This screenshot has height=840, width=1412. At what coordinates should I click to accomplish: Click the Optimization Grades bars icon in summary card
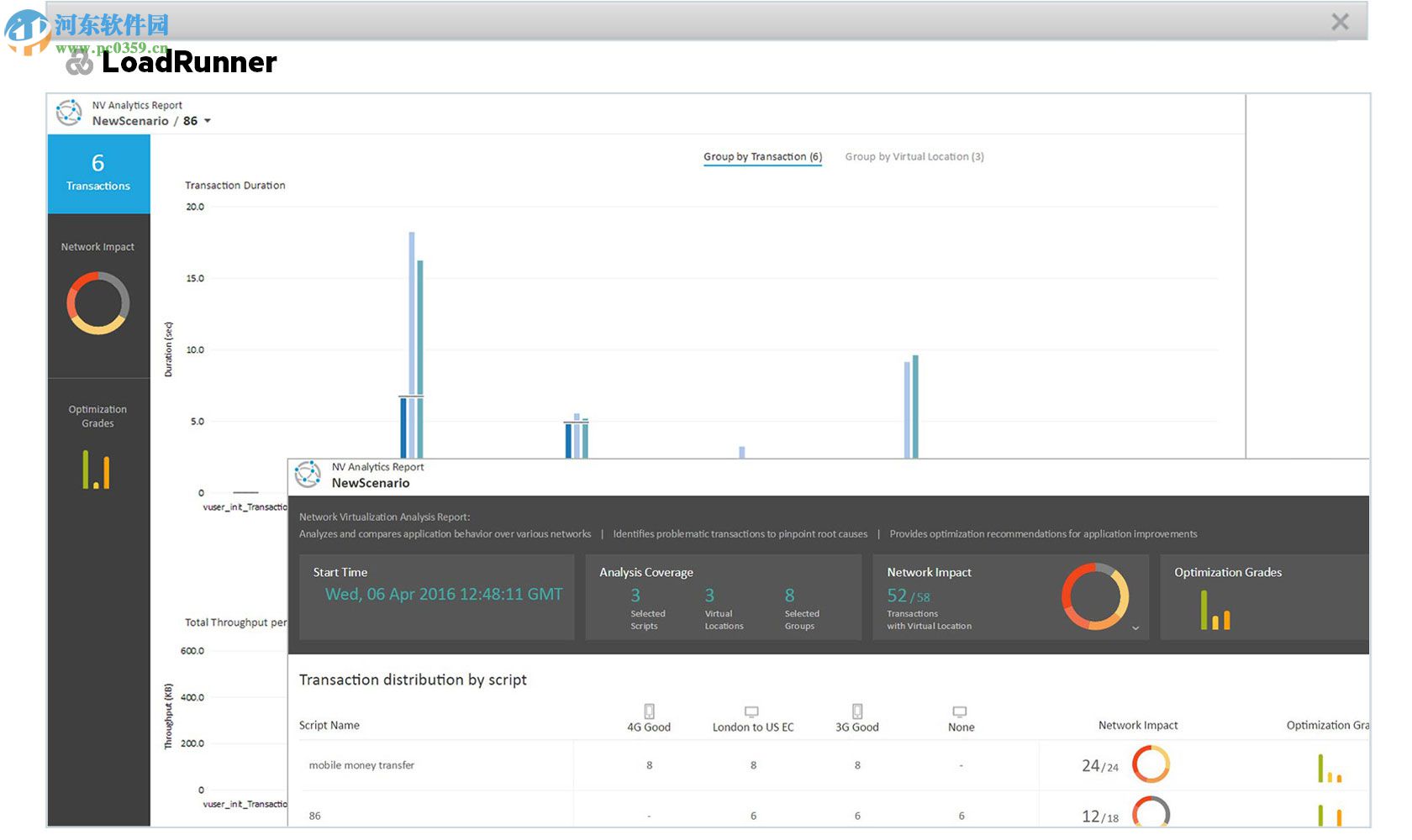1215,610
